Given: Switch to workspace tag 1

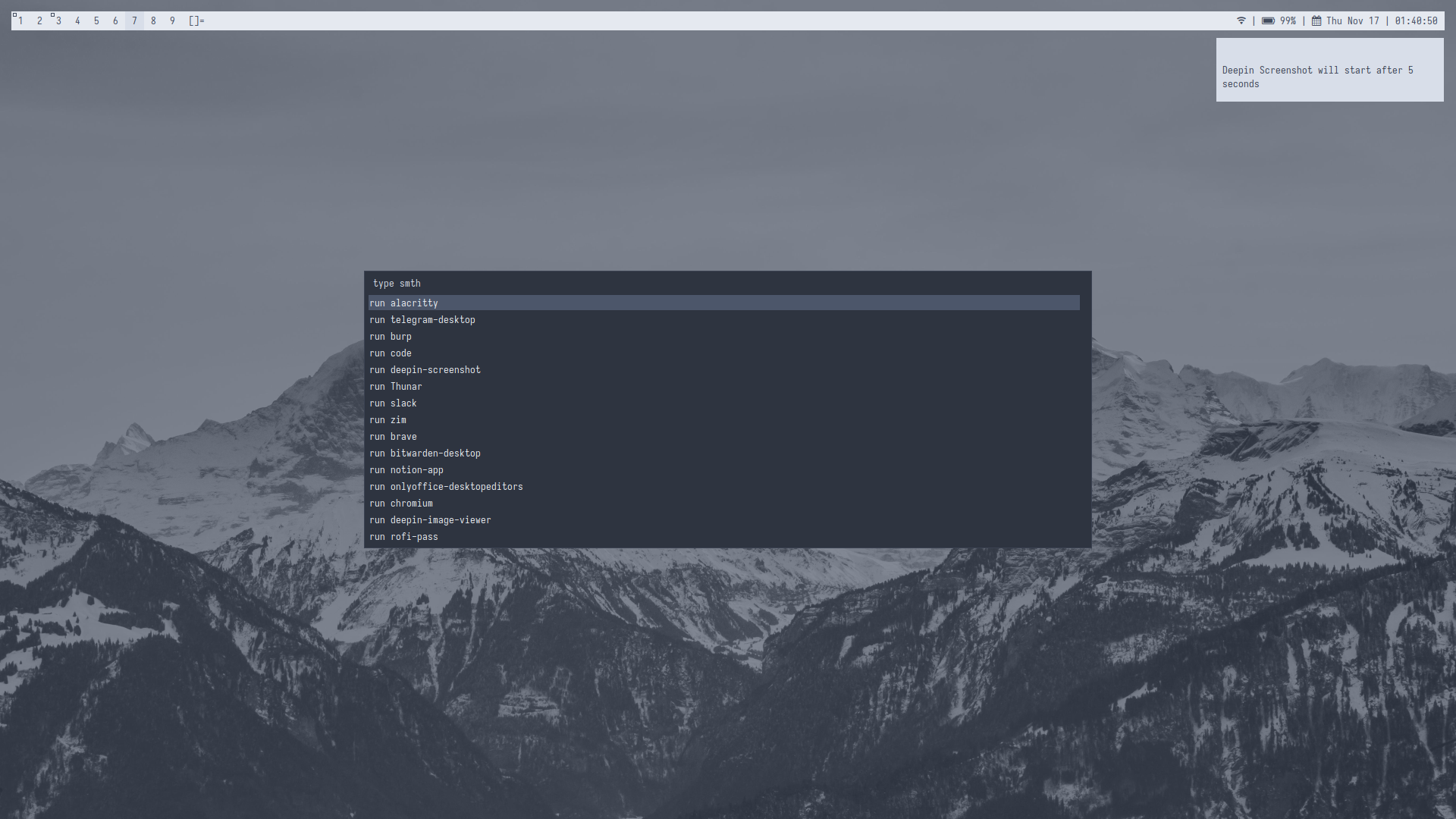Looking at the screenshot, I should [x=20, y=20].
